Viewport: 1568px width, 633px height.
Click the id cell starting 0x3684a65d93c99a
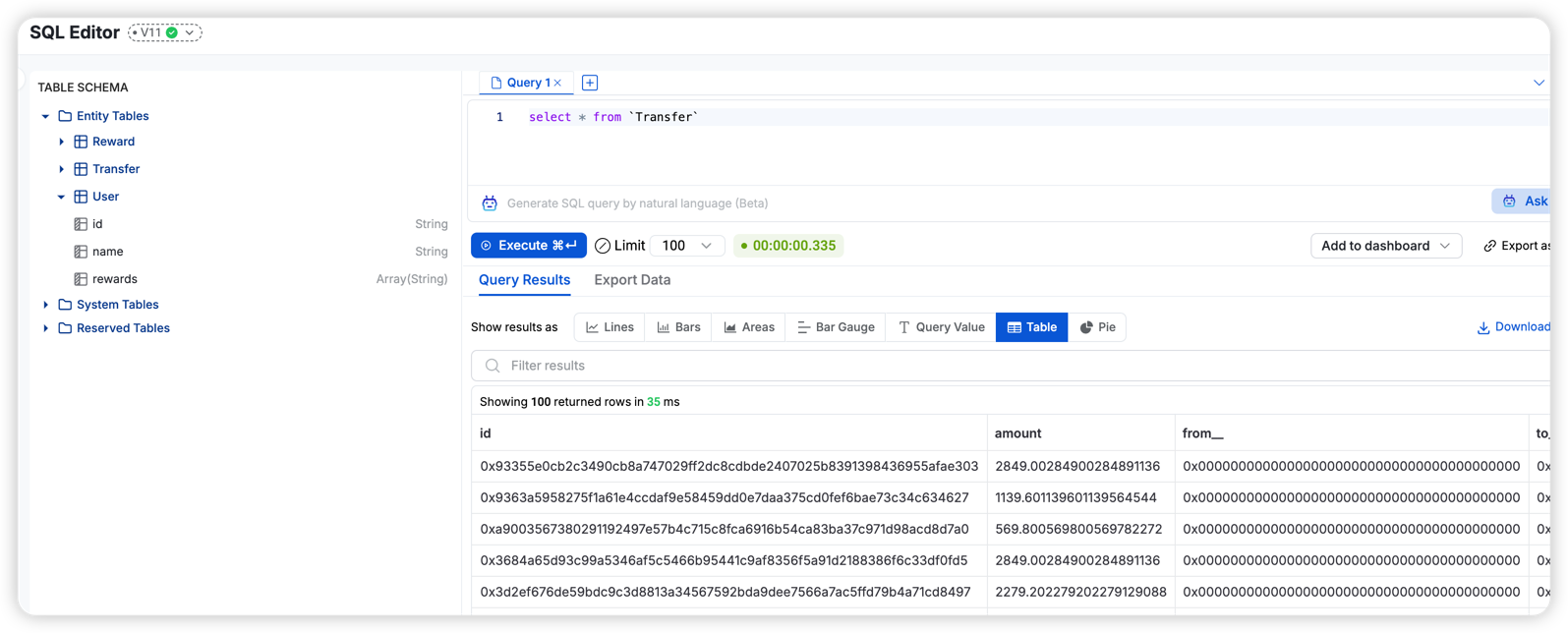(x=729, y=560)
